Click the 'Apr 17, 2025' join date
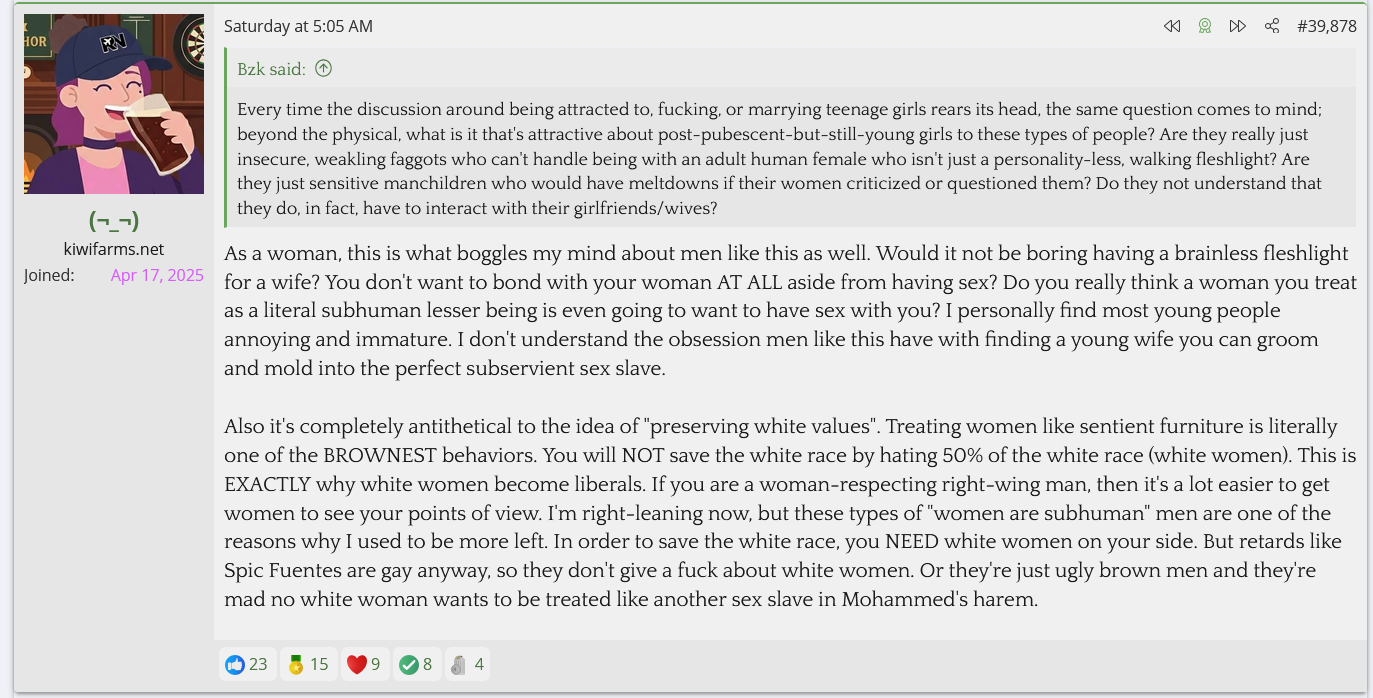 point(157,275)
